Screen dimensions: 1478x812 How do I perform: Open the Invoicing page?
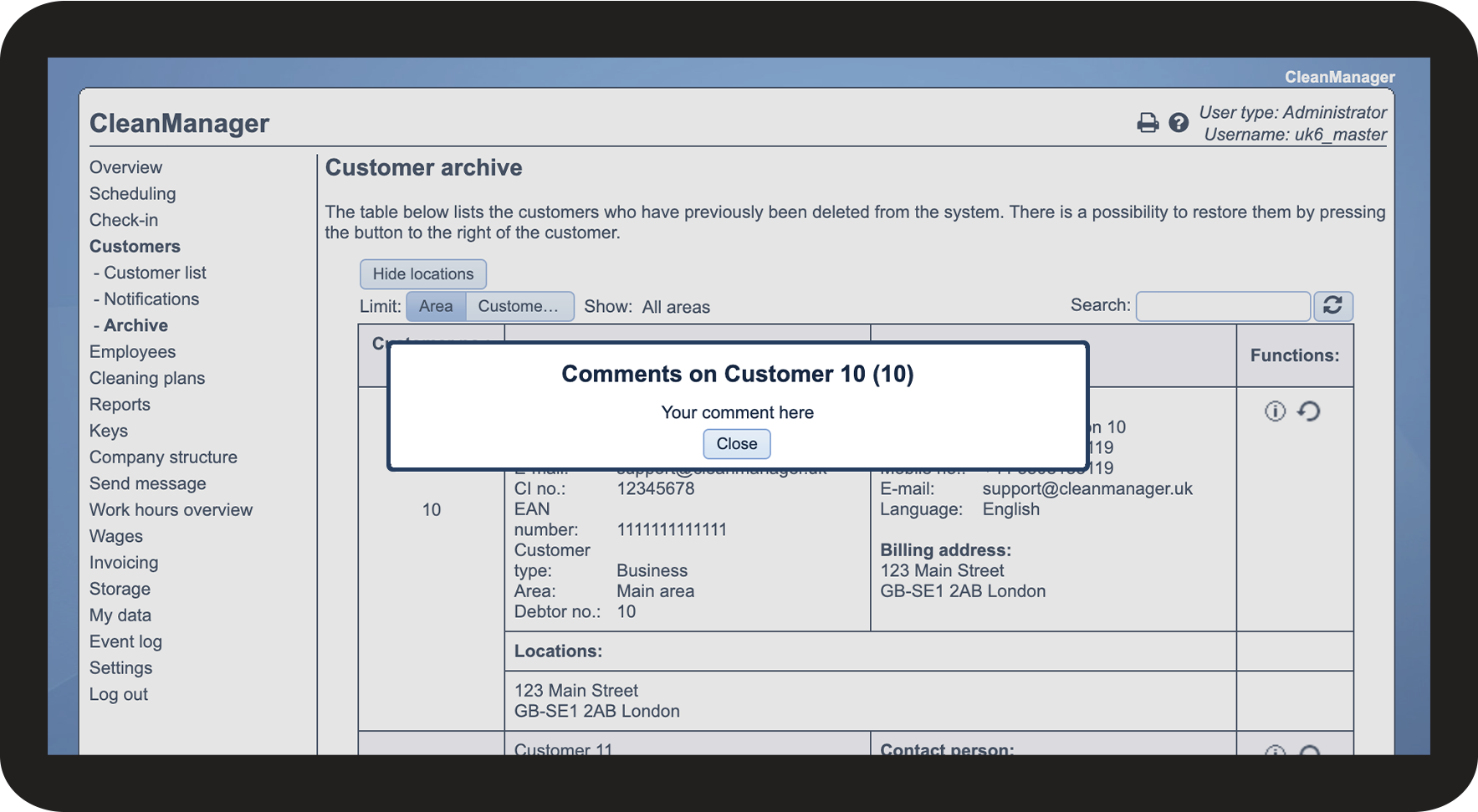point(124,563)
